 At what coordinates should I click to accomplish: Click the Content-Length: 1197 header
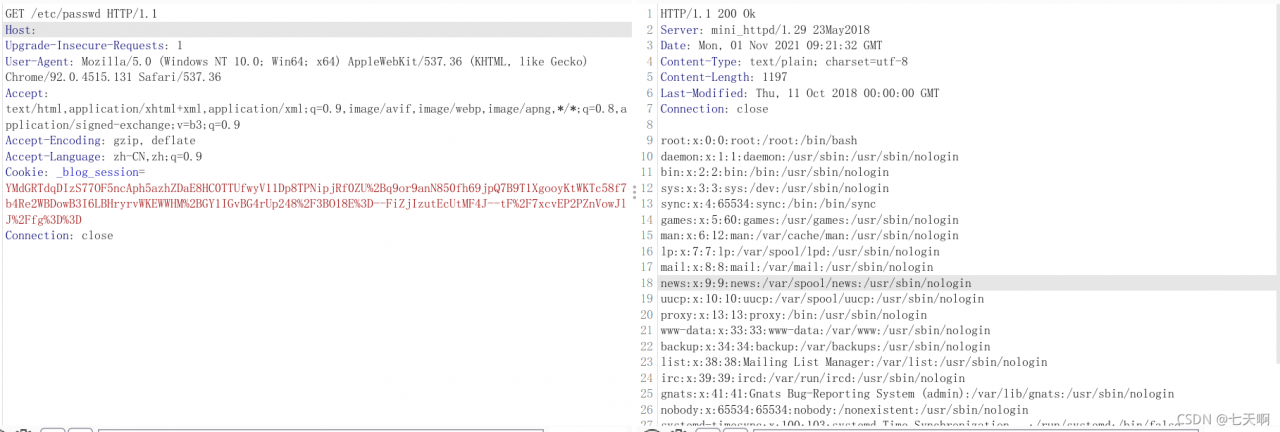(x=724, y=78)
